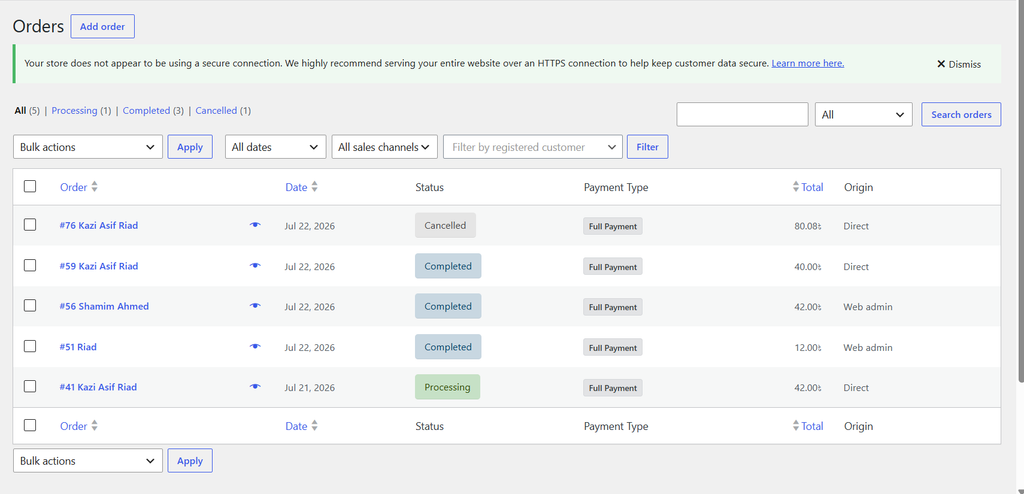This screenshot has height=494, width=1024.
Task: Click the Search orders button
Action: point(961,114)
